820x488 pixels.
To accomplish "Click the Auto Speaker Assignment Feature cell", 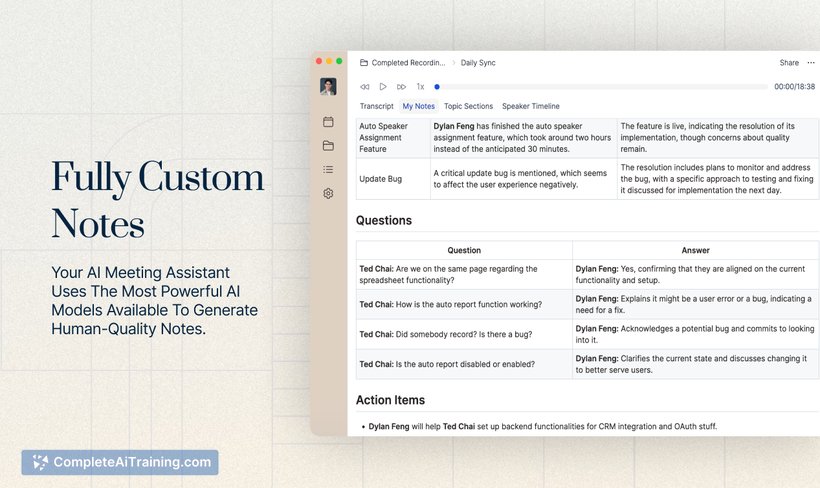I will point(393,138).
